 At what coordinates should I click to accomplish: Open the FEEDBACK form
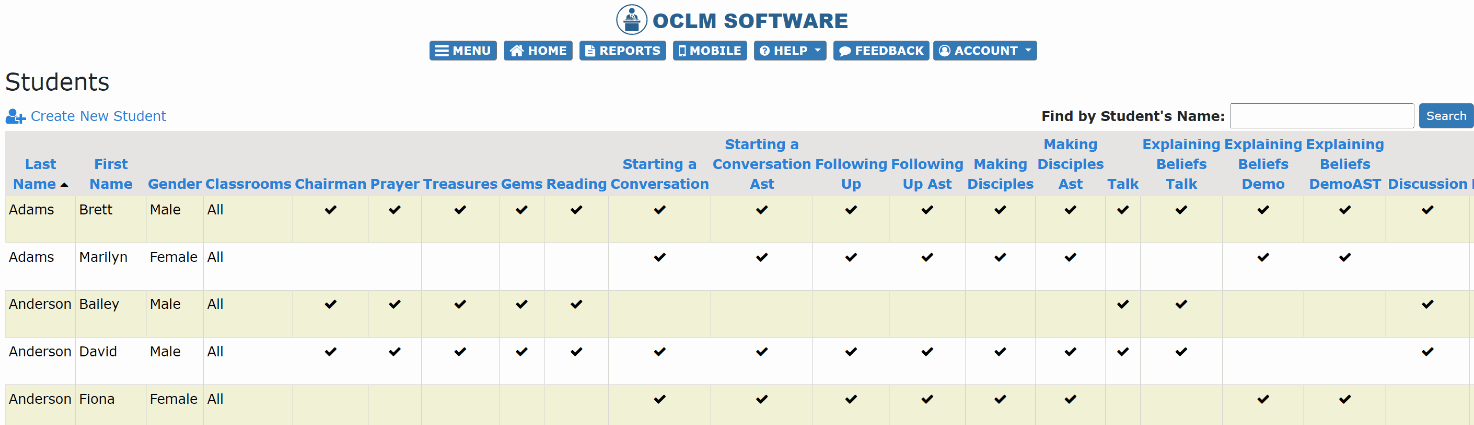tap(881, 51)
